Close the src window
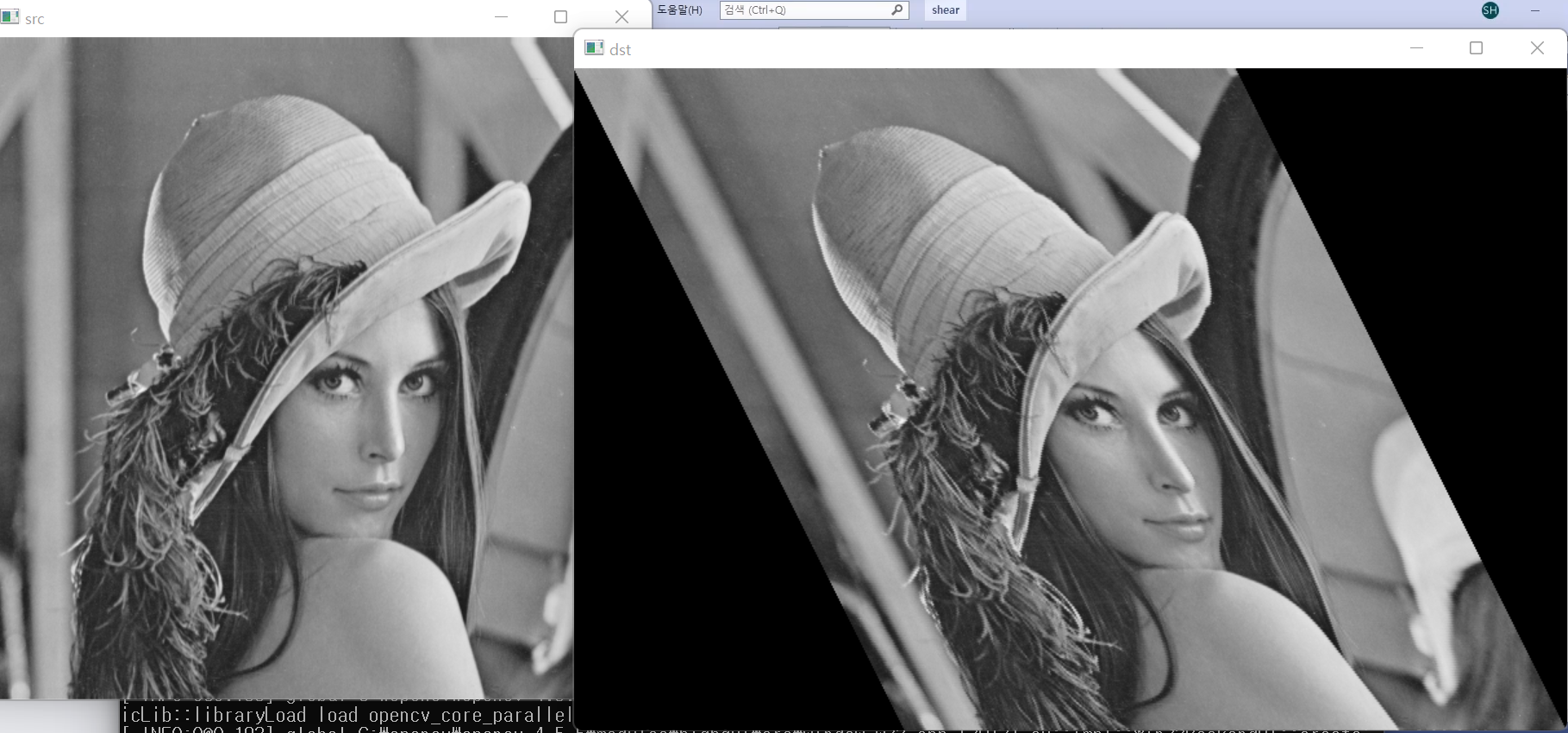The width and height of the screenshot is (1568, 733). pos(622,16)
